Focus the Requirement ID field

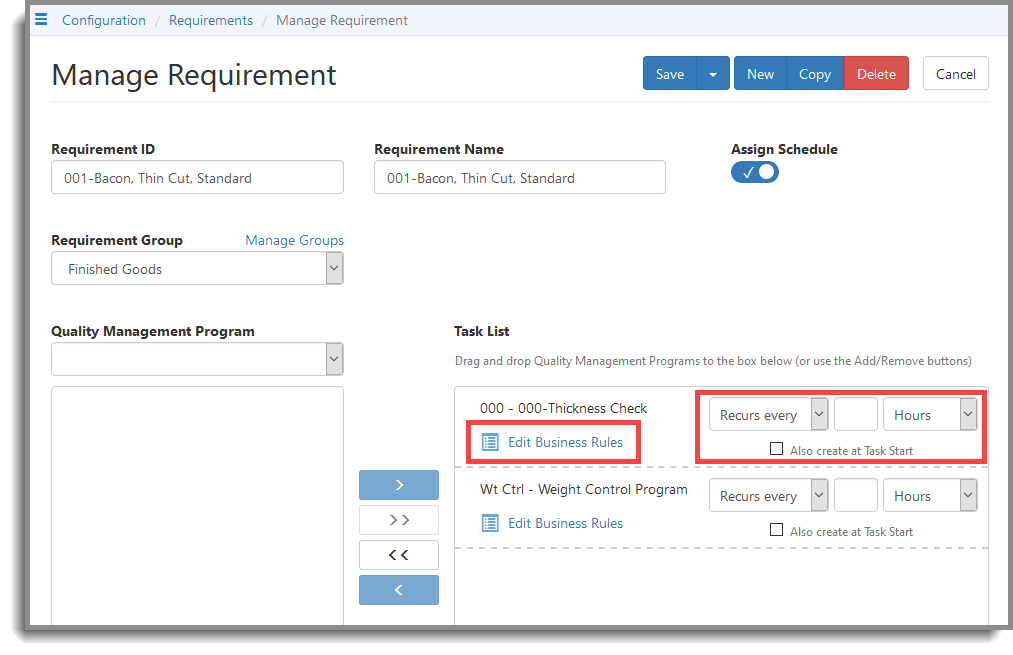point(197,178)
